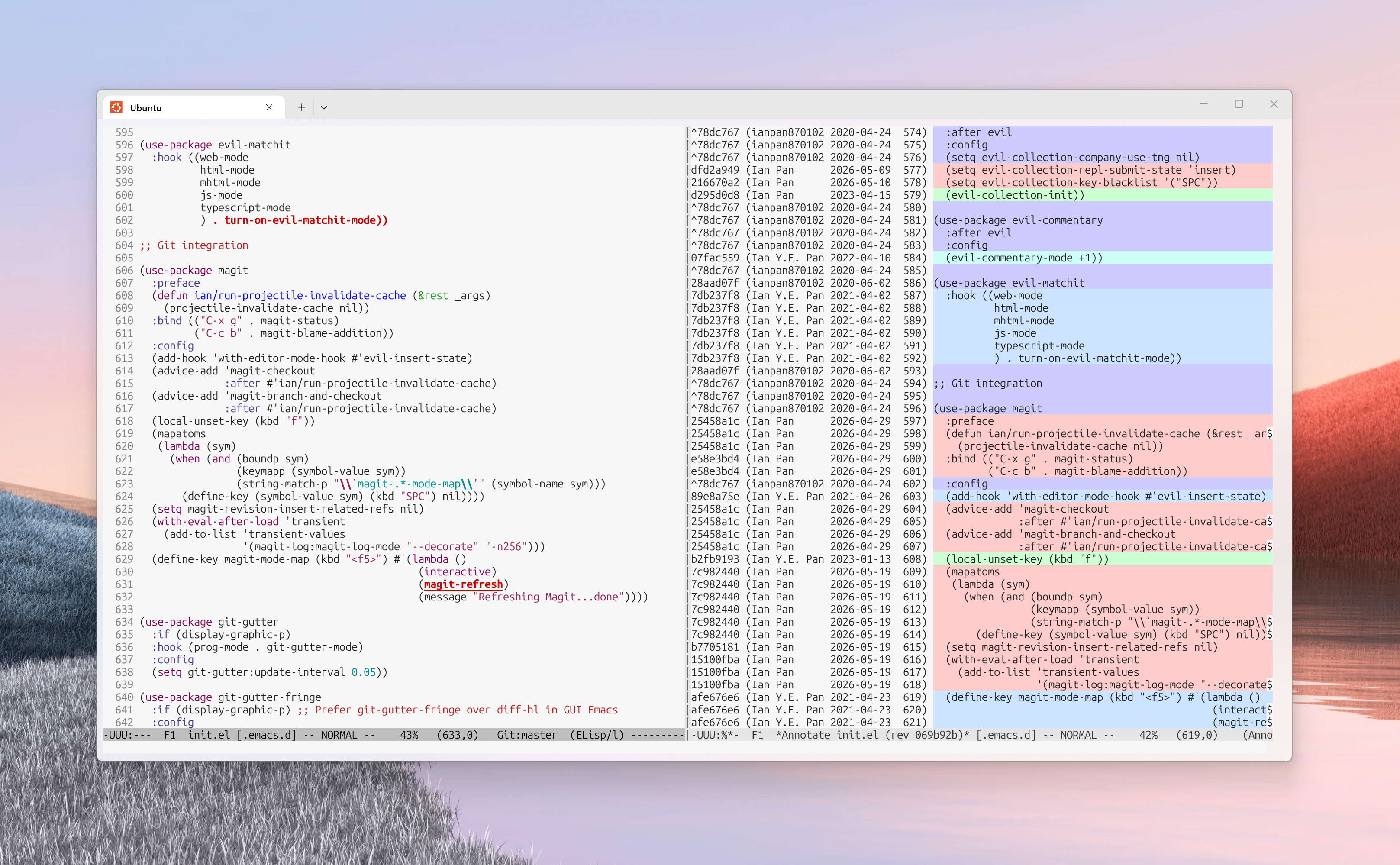
Task: Click '(use-package git-gutter' on line 634
Action: (x=210, y=623)
